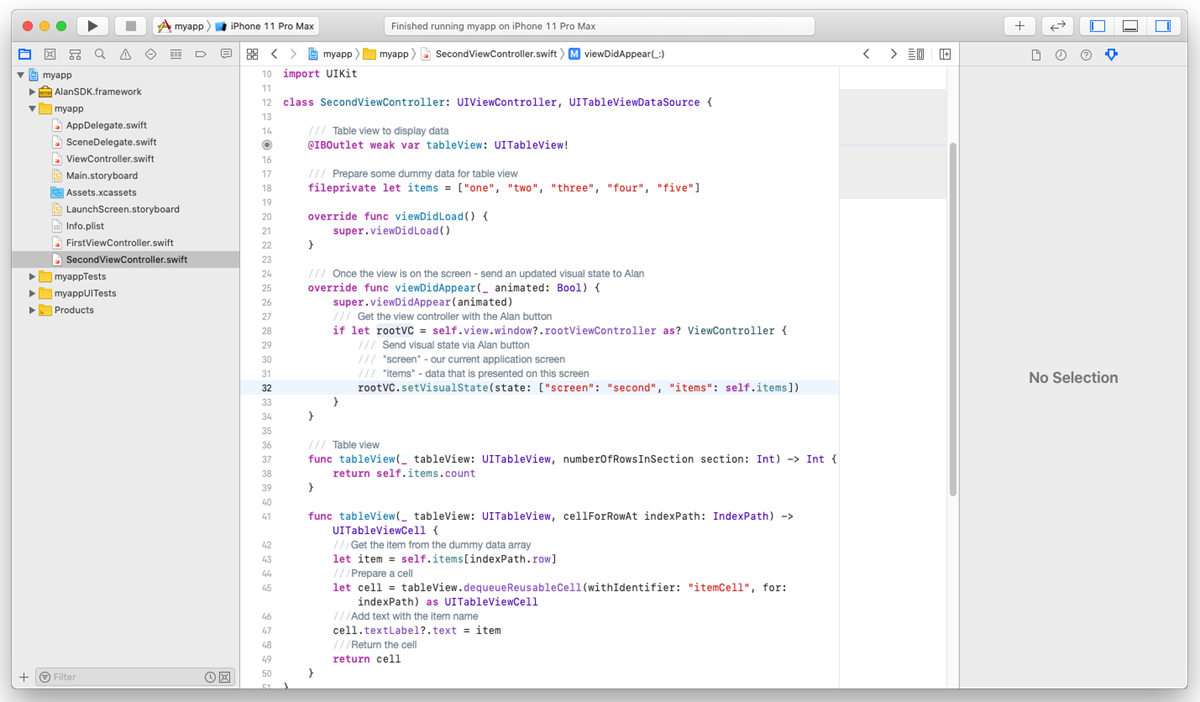Show the Issue navigator warning triangle
This screenshot has width=1200, height=702.
125,53
